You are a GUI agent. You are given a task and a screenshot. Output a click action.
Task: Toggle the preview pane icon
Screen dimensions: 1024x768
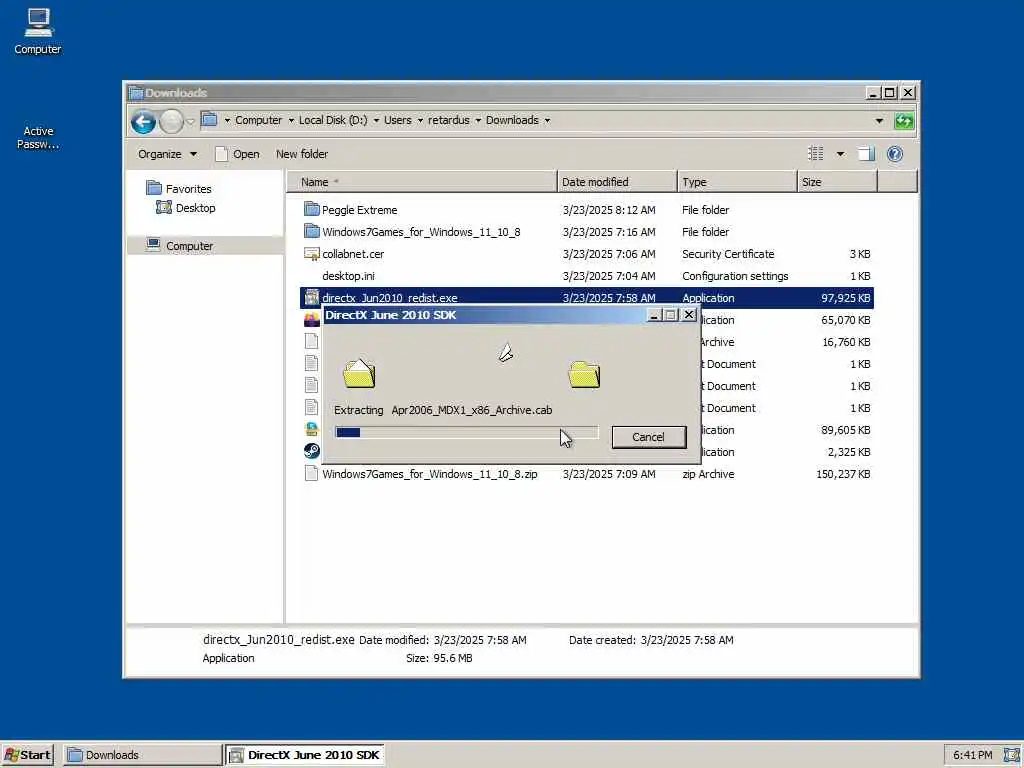click(867, 154)
